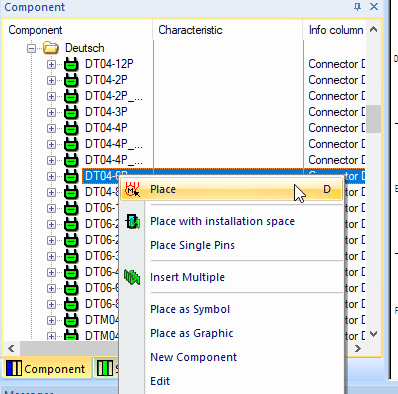Collapse the Deutsch folder tree node
Viewport: 398px width, 394px height.
tap(31, 48)
